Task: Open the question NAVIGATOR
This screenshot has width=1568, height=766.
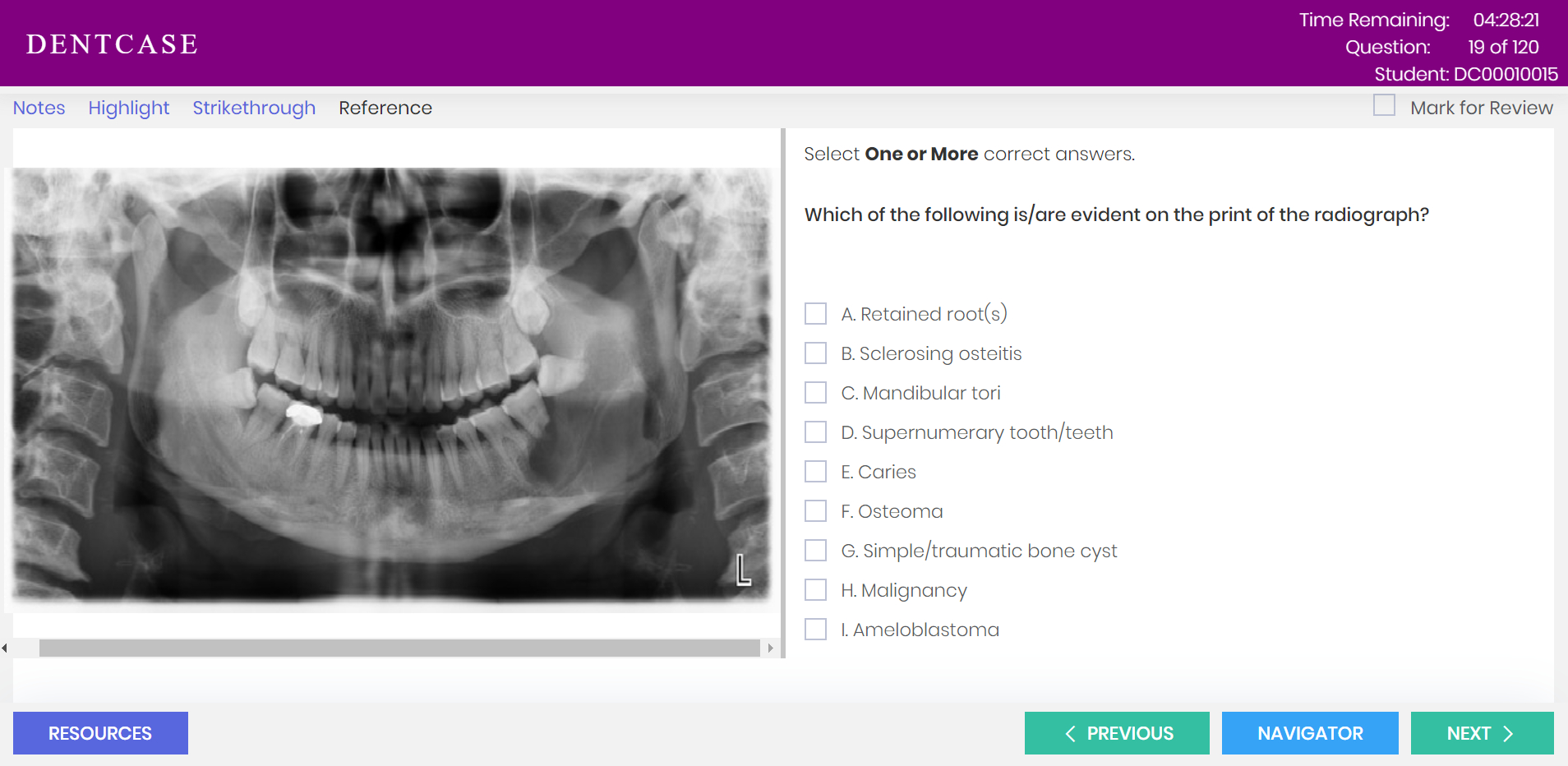Action: tap(1310, 733)
